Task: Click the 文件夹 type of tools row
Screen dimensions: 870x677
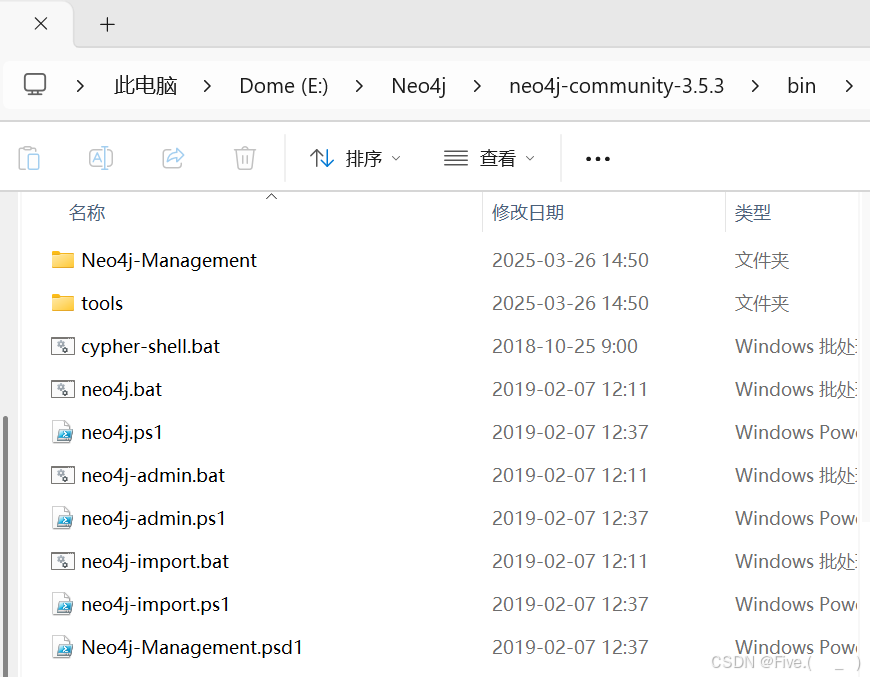Action: click(x=762, y=304)
